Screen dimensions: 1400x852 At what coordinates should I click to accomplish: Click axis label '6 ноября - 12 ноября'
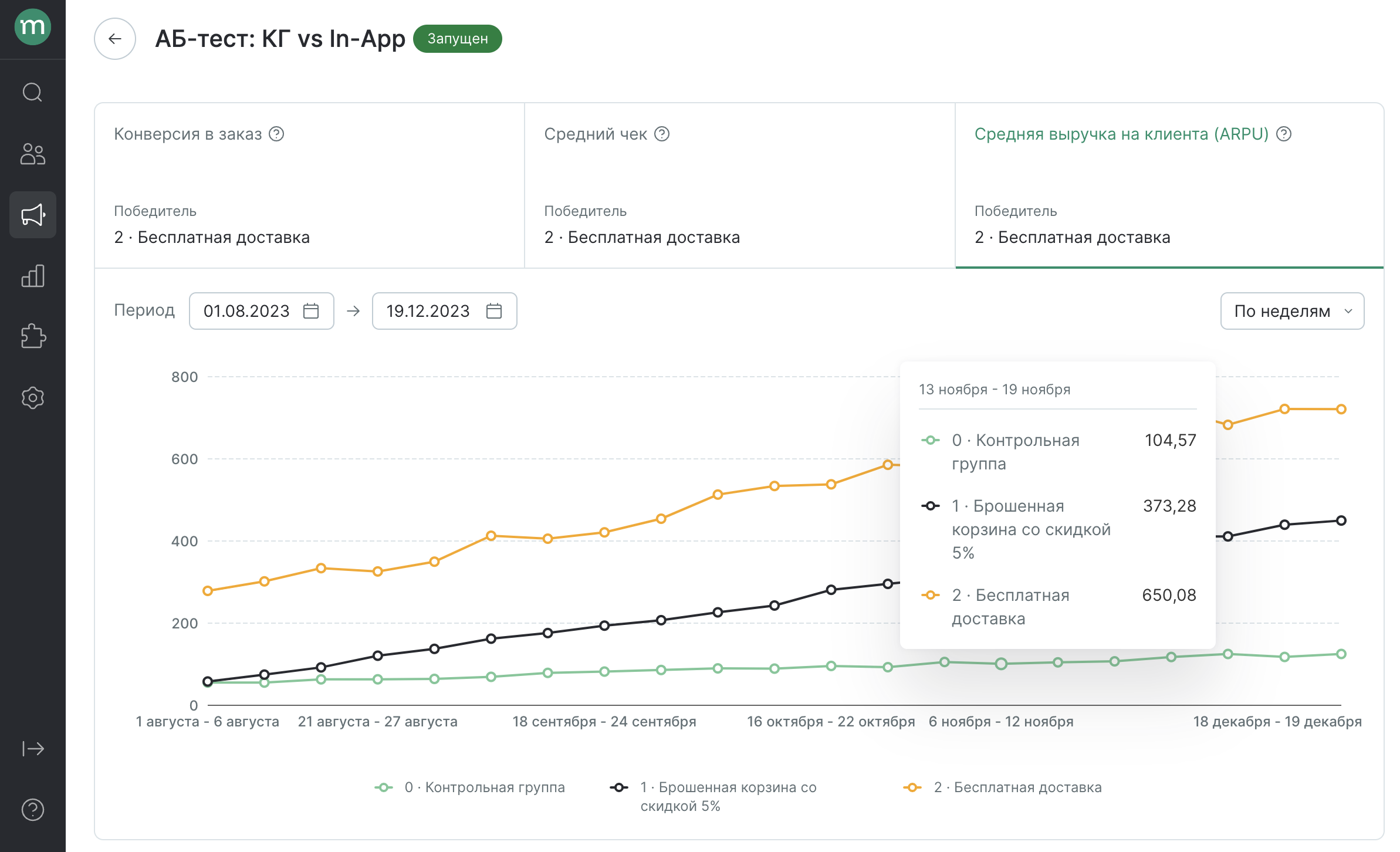pyautogui.click(x=1001, y=722)
